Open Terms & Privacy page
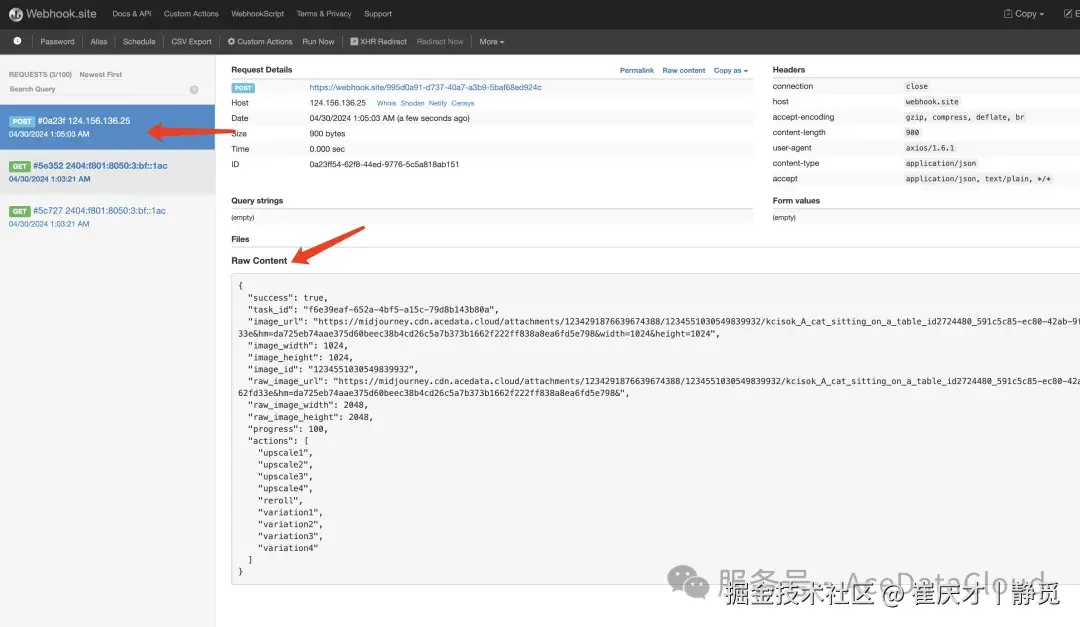The height and width of the screenshot is (627, 1080). coord(324,14)
